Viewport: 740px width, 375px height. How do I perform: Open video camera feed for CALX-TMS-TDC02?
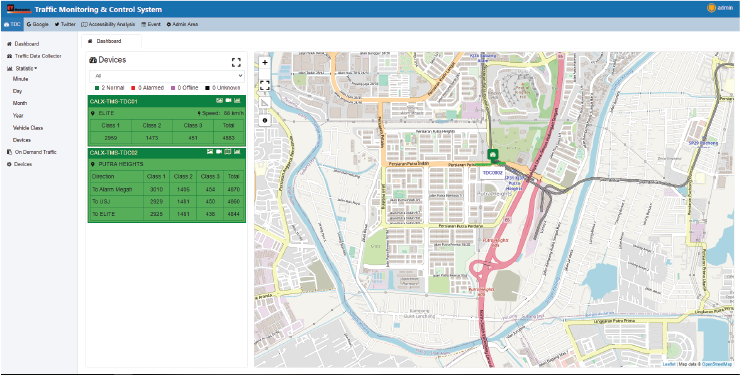[x=219, y=152]
